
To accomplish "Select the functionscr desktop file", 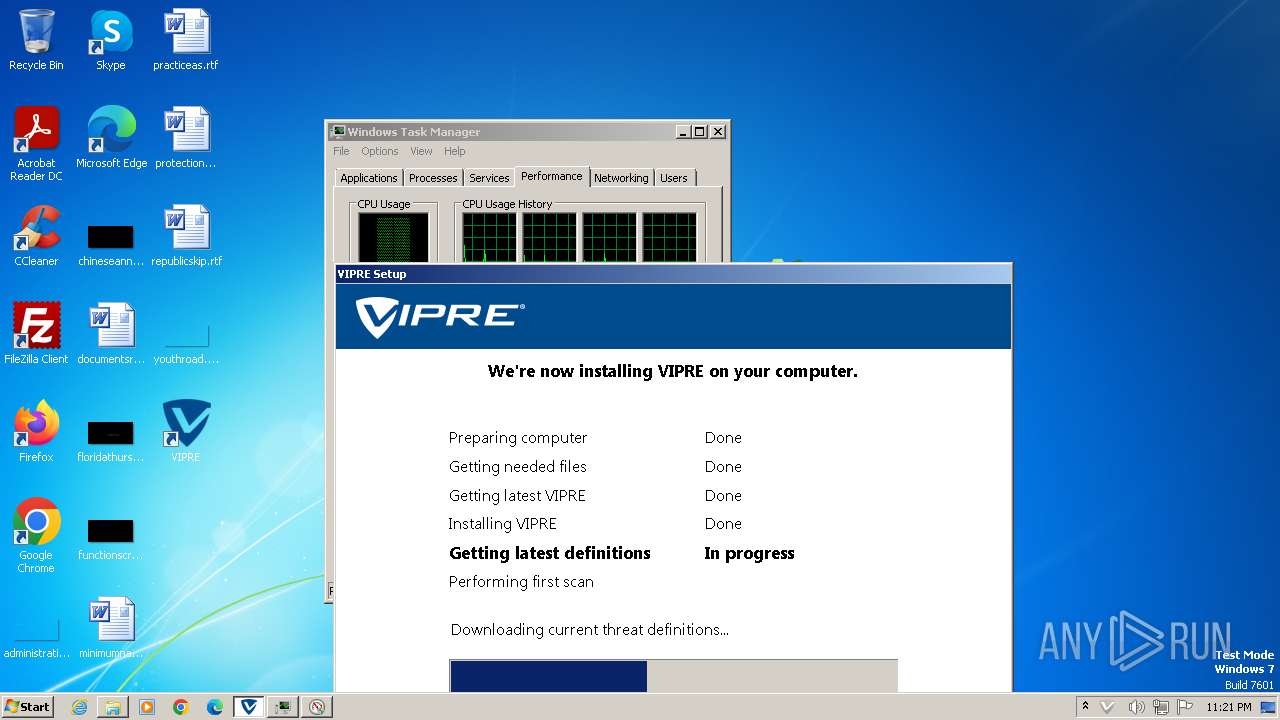I will coord(111,539).
